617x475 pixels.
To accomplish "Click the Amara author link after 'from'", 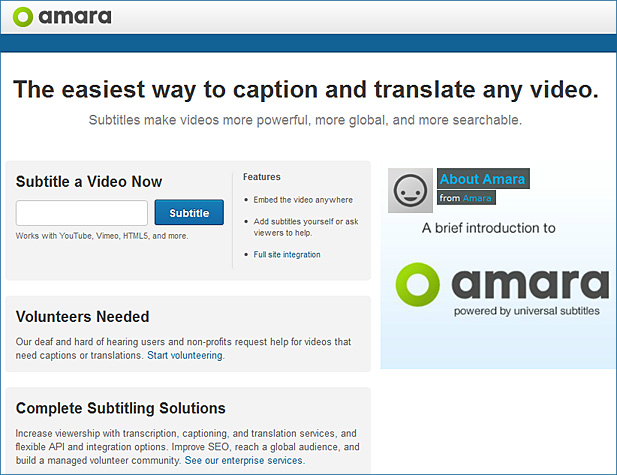I will (477, 198).
